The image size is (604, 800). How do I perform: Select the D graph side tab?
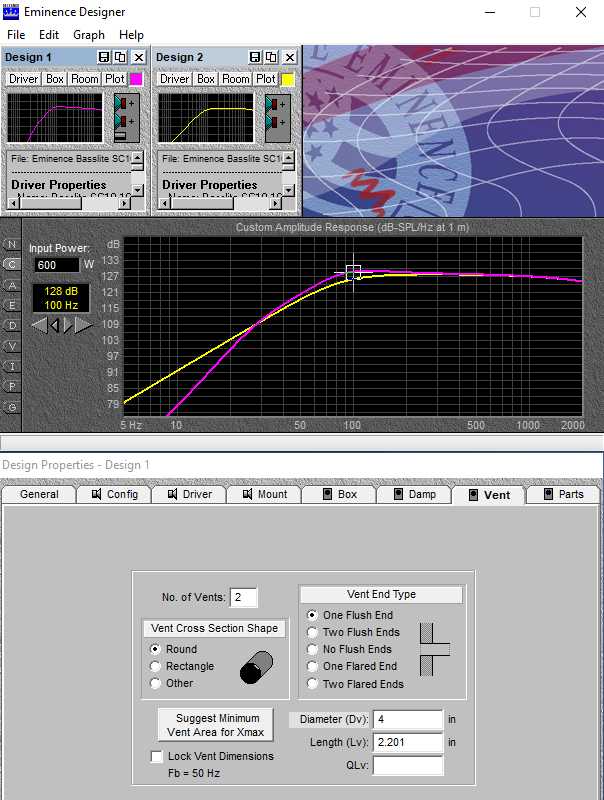12,326
